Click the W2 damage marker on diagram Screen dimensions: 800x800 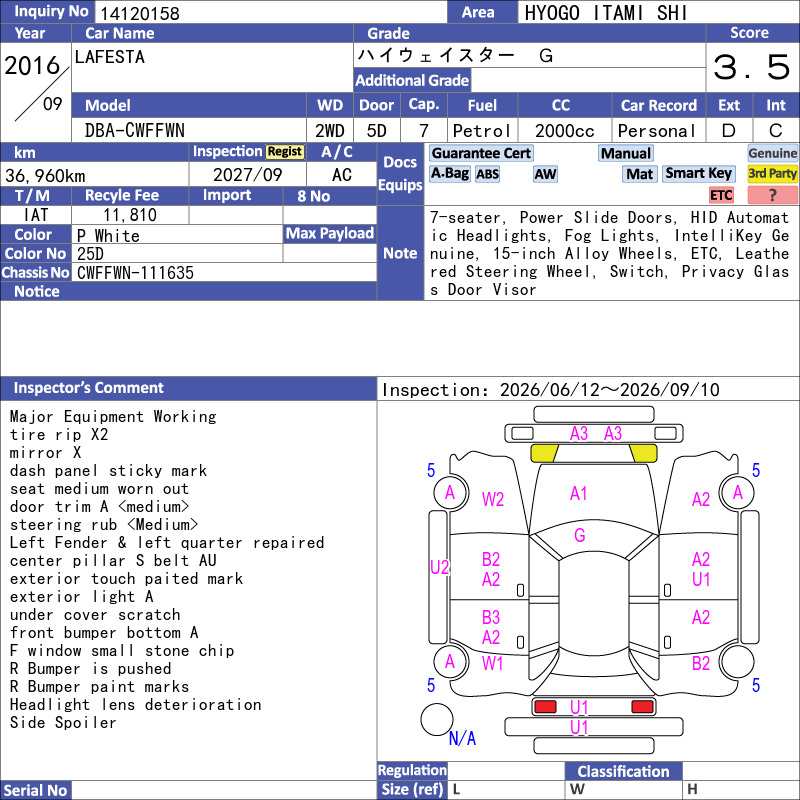tap(492, 499)
